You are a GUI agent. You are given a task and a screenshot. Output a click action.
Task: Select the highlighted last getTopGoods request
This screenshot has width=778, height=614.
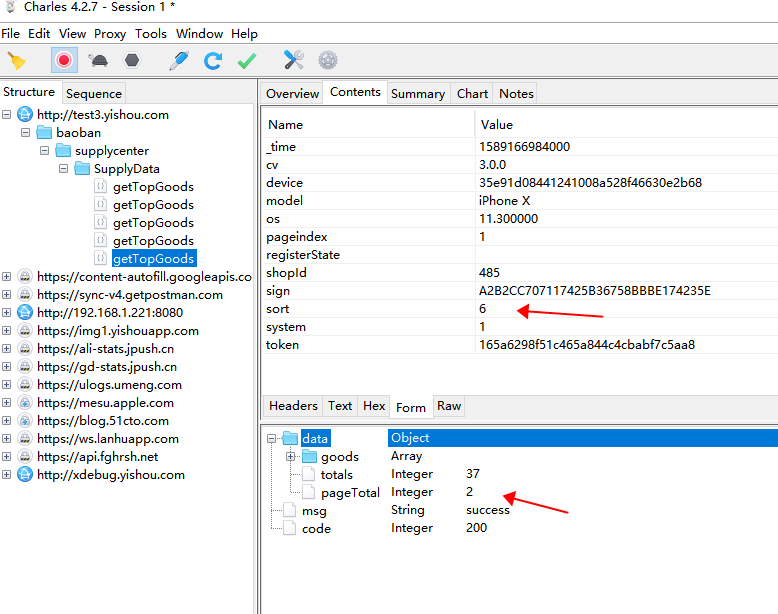154,259
